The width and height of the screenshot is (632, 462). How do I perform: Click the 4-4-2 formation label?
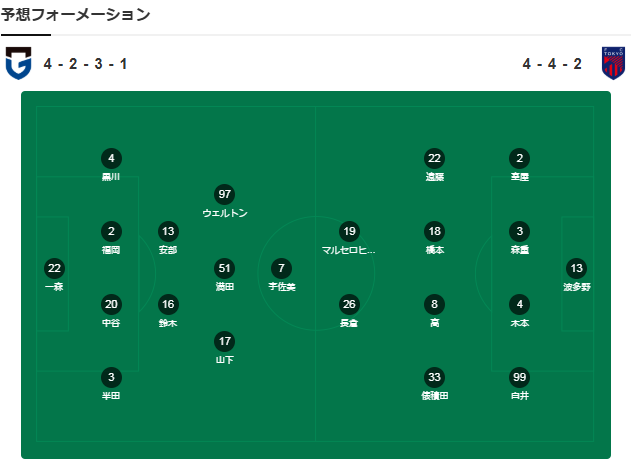[x=552, y=64]
